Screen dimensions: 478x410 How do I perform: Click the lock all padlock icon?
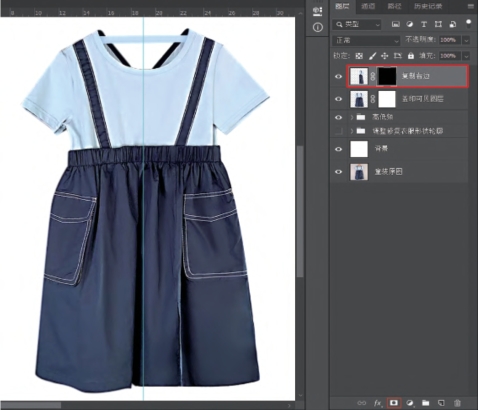(411, 56)
